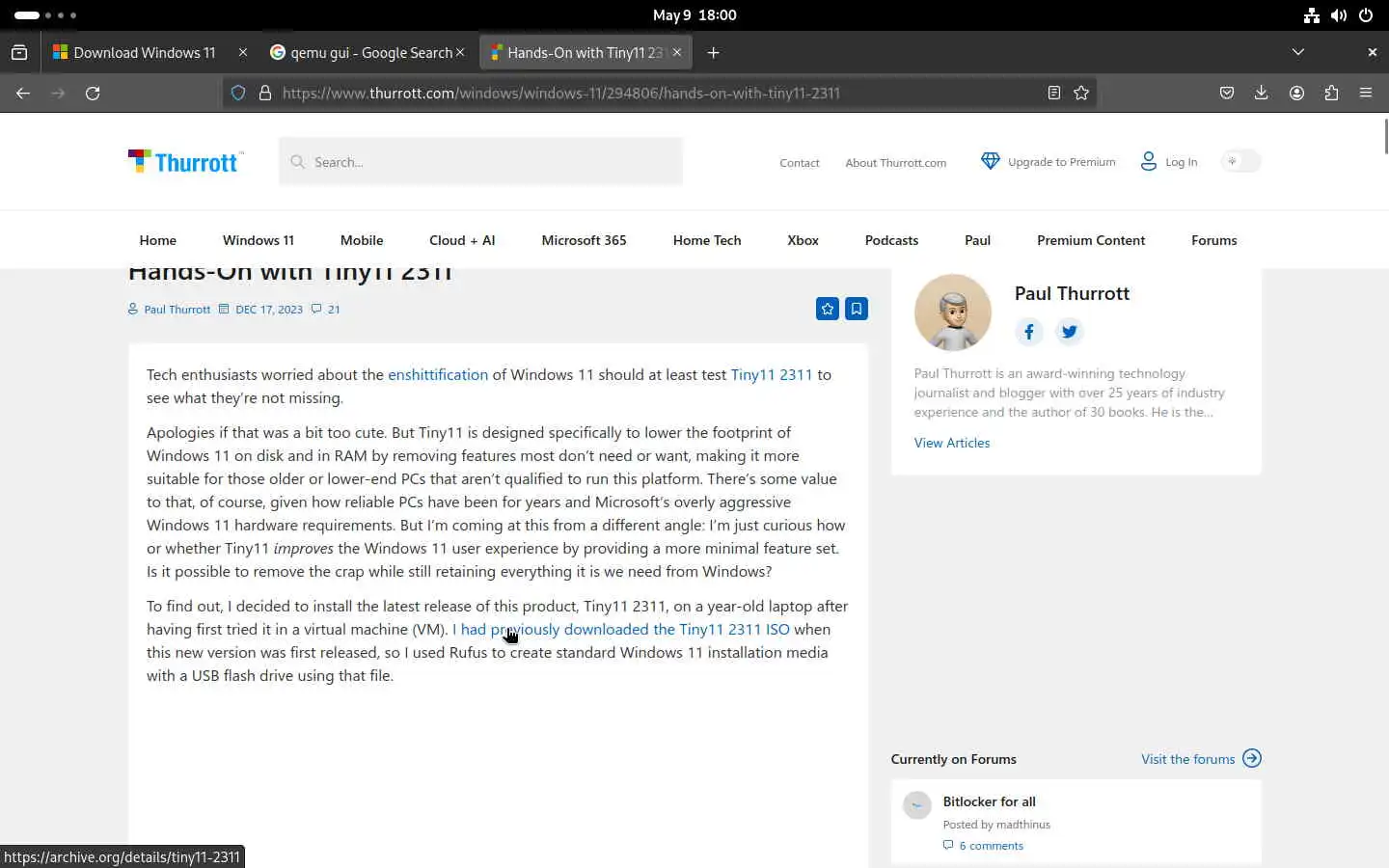Image resolution: width=1389 pixels, height=868 pixels.
Task: Click the page vertical scrollbar
Action: 1385,135
